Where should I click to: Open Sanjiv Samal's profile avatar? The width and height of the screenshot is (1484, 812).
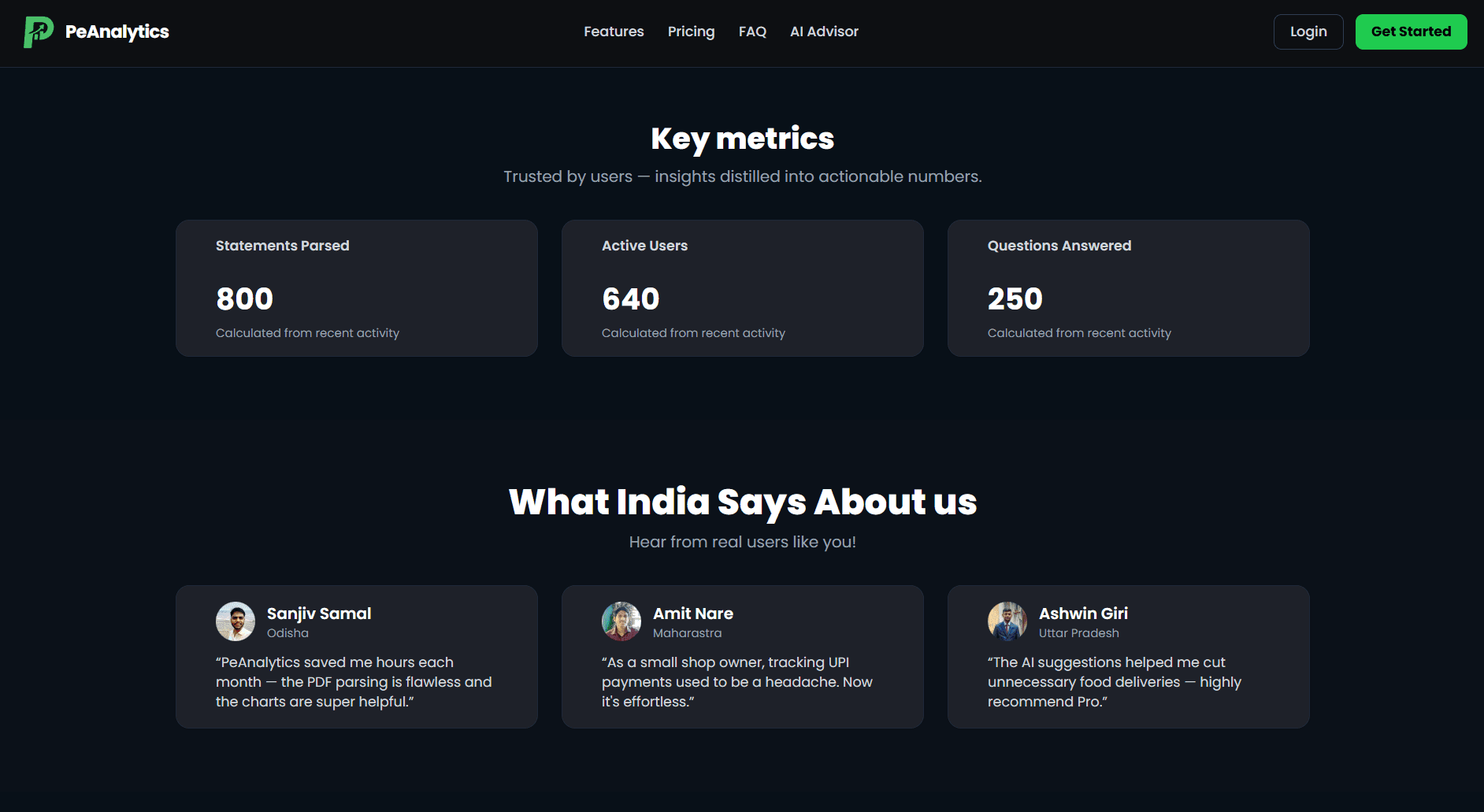pyautogui.click(x=235, y=621)
